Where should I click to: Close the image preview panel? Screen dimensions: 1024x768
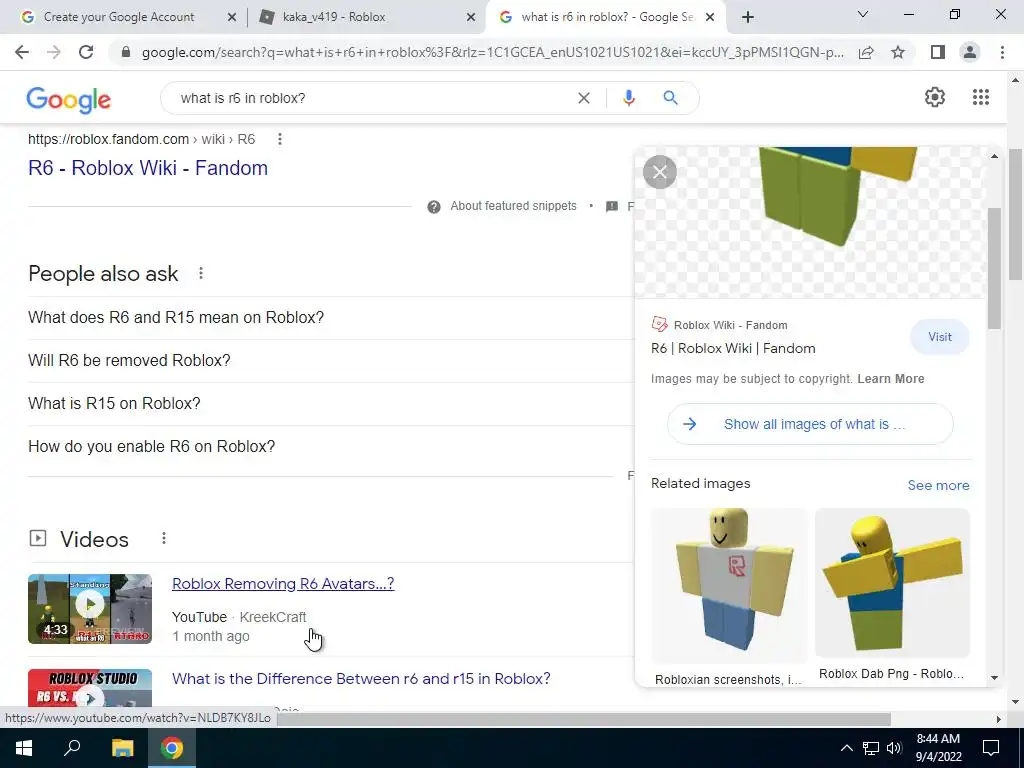coord(660,172)
